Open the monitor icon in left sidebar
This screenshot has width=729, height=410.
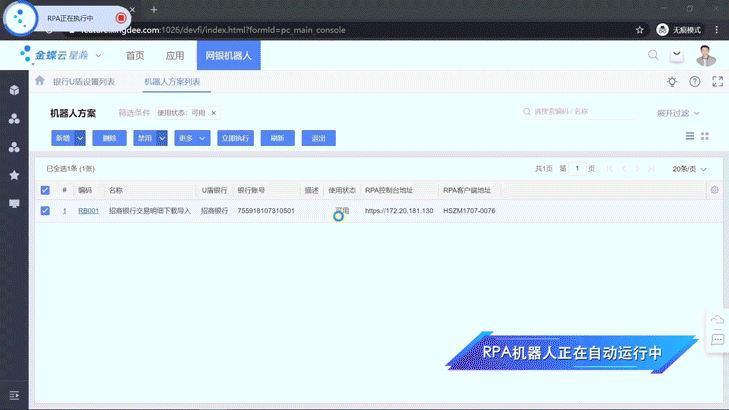coord(14,204)
